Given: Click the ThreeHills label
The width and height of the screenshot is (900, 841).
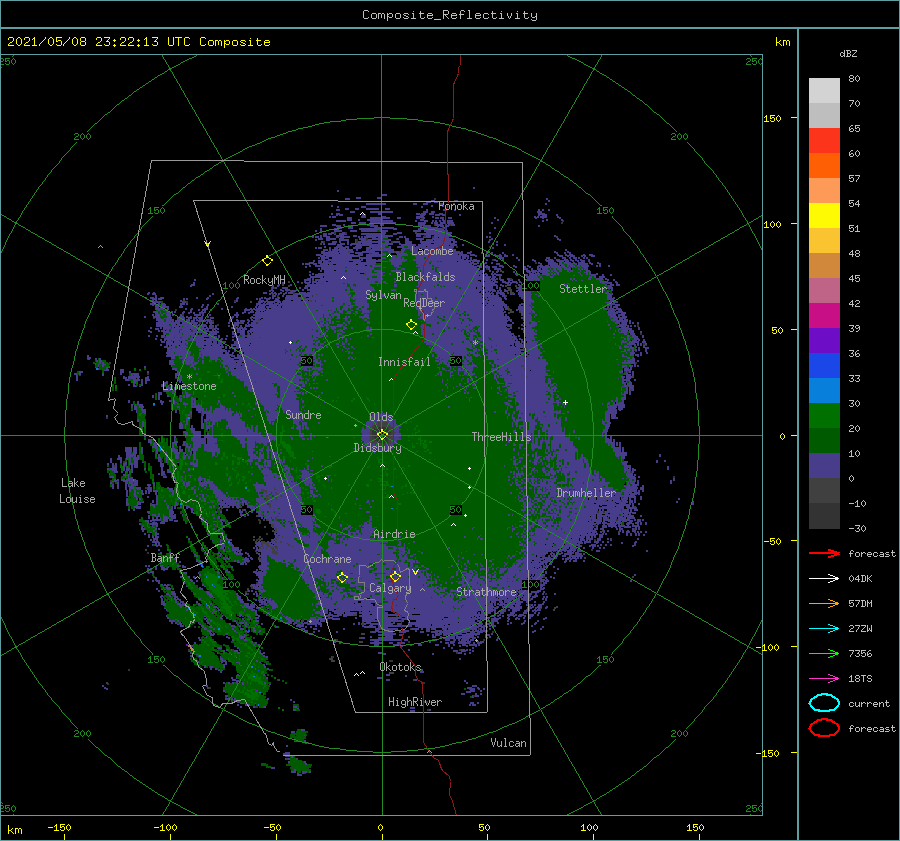Looking at the screenshot, I should [501, 437].
